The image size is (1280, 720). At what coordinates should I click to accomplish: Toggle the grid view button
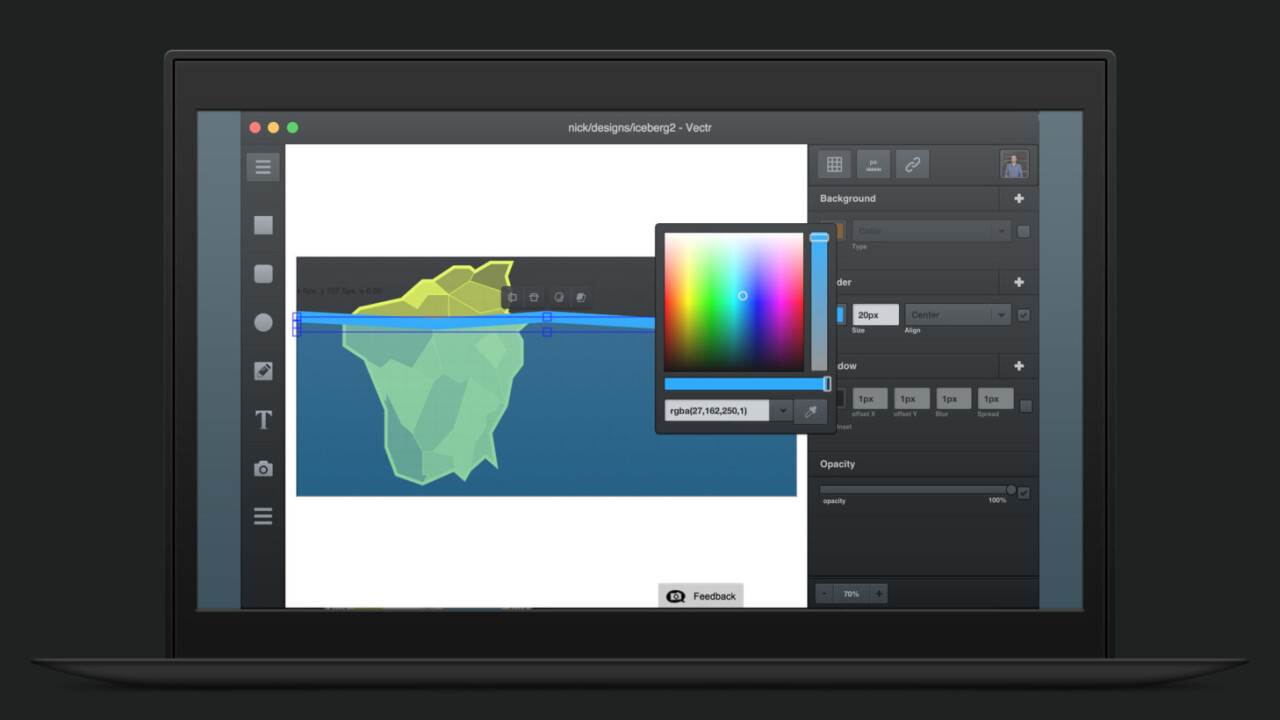click(x=834, y=164)
